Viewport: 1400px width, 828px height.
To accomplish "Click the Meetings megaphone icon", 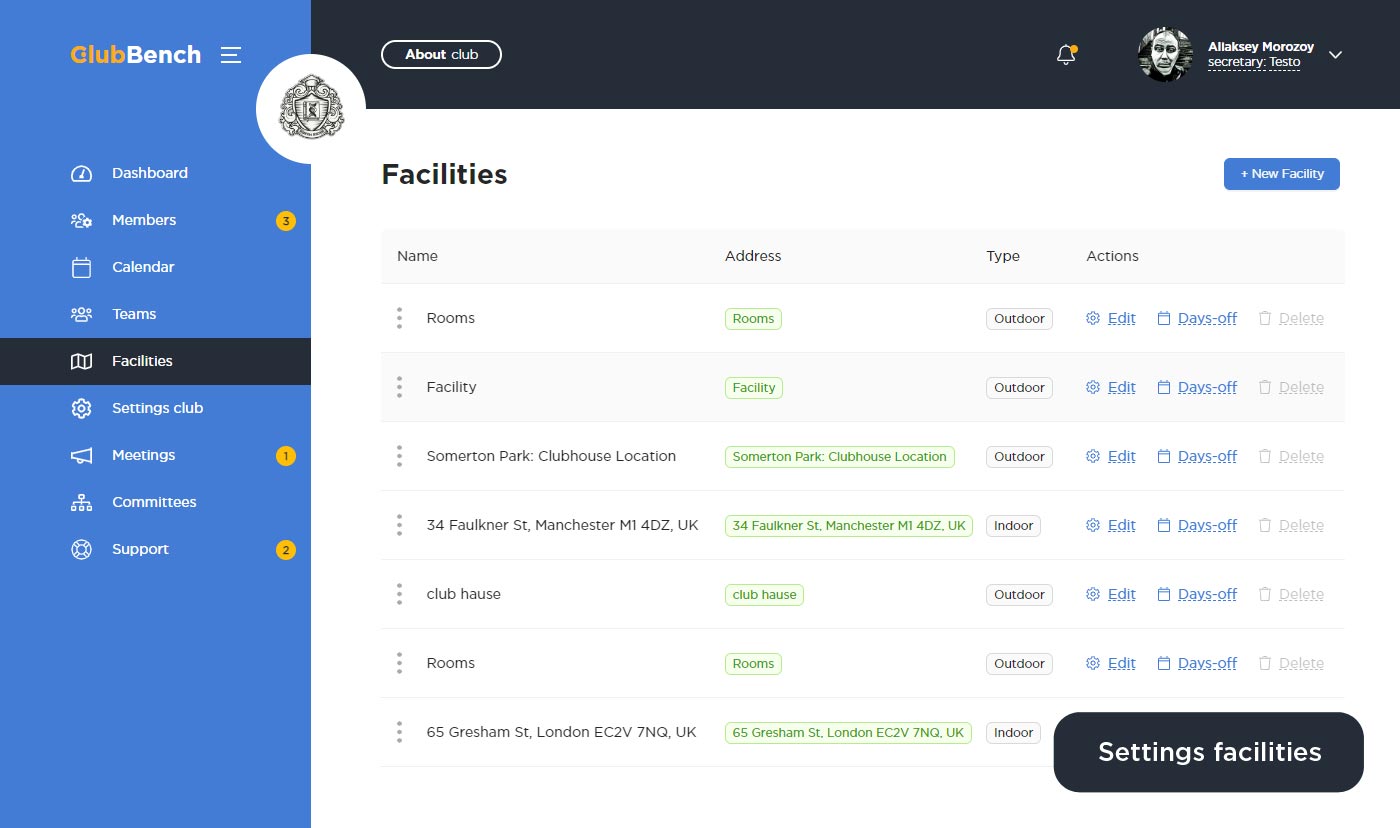I will coord(81,456).
